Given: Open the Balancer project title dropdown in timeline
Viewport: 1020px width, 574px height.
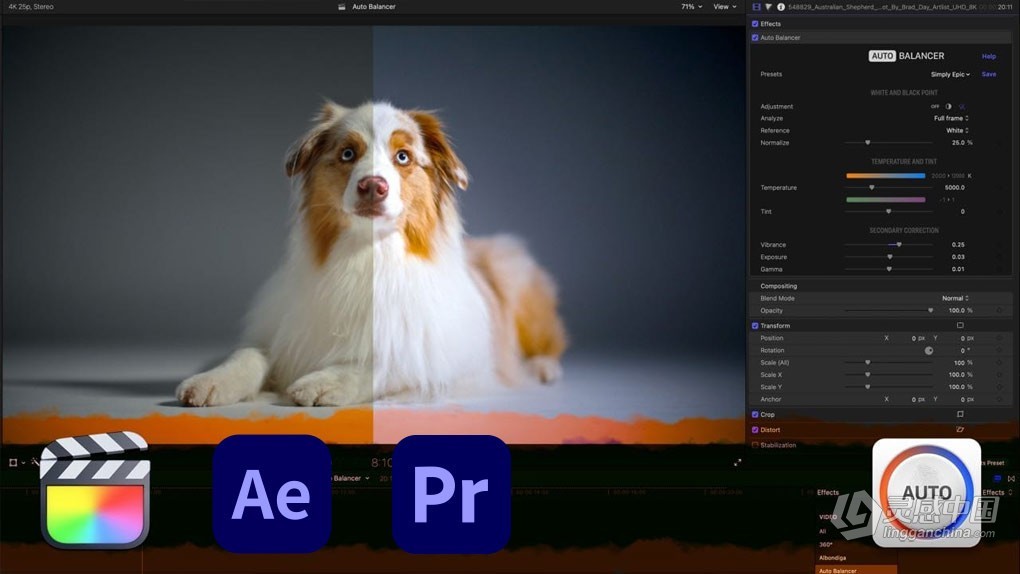Looking at the screenshot, I should point(350,478).
